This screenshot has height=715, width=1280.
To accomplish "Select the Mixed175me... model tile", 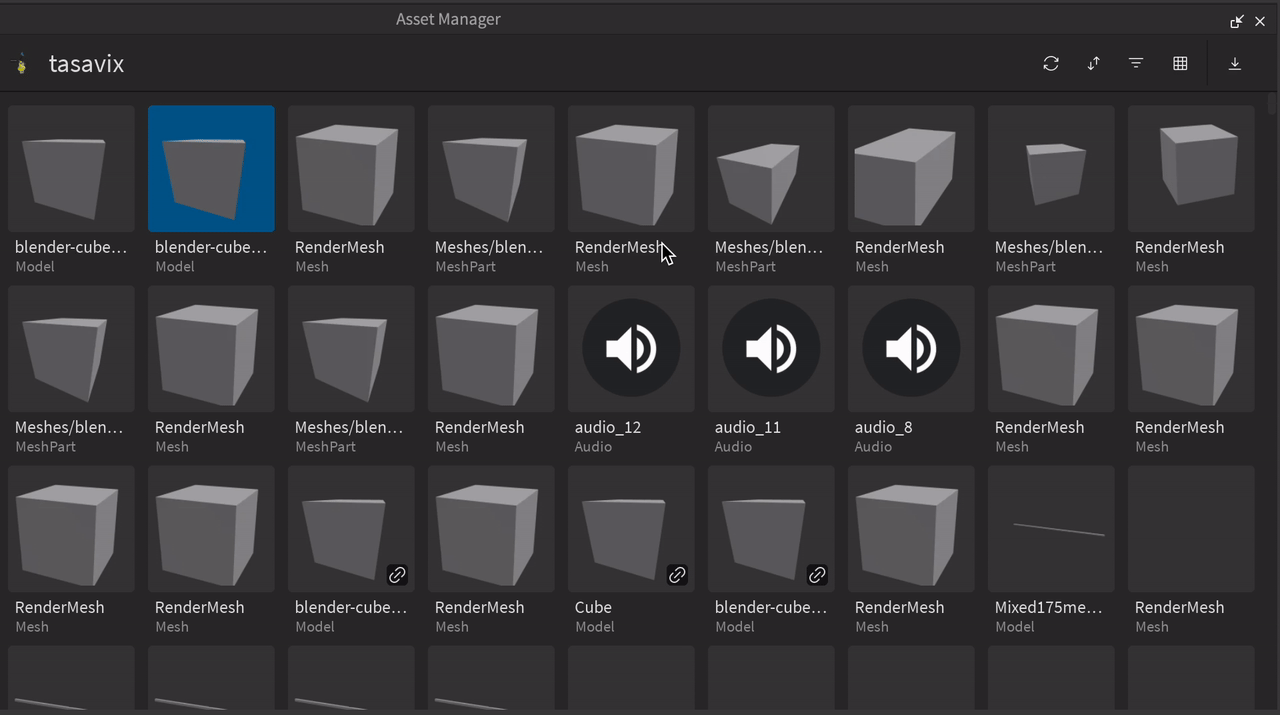I will (x=1051, y=529).
